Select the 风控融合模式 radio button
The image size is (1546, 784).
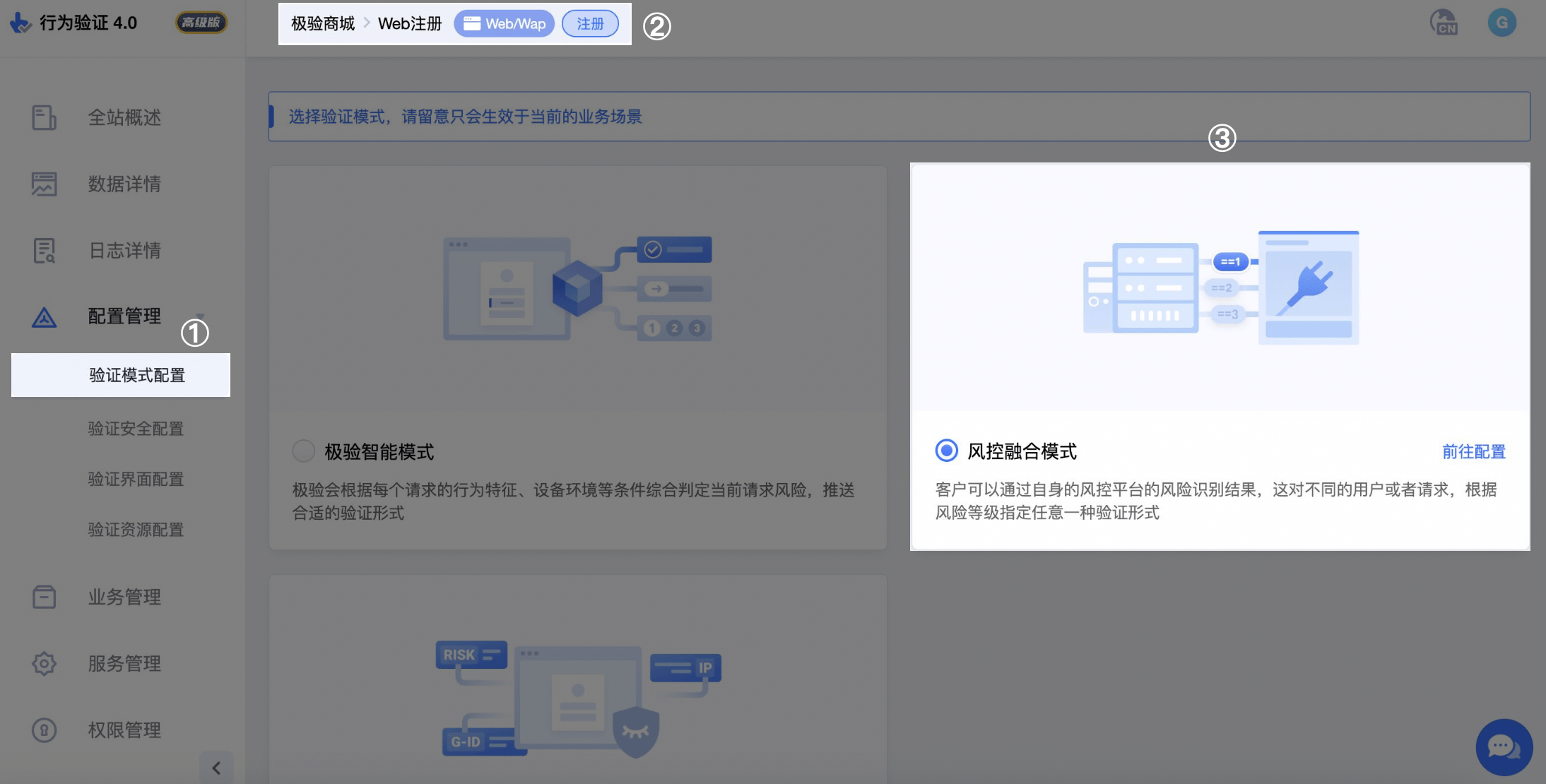(945, 451)
